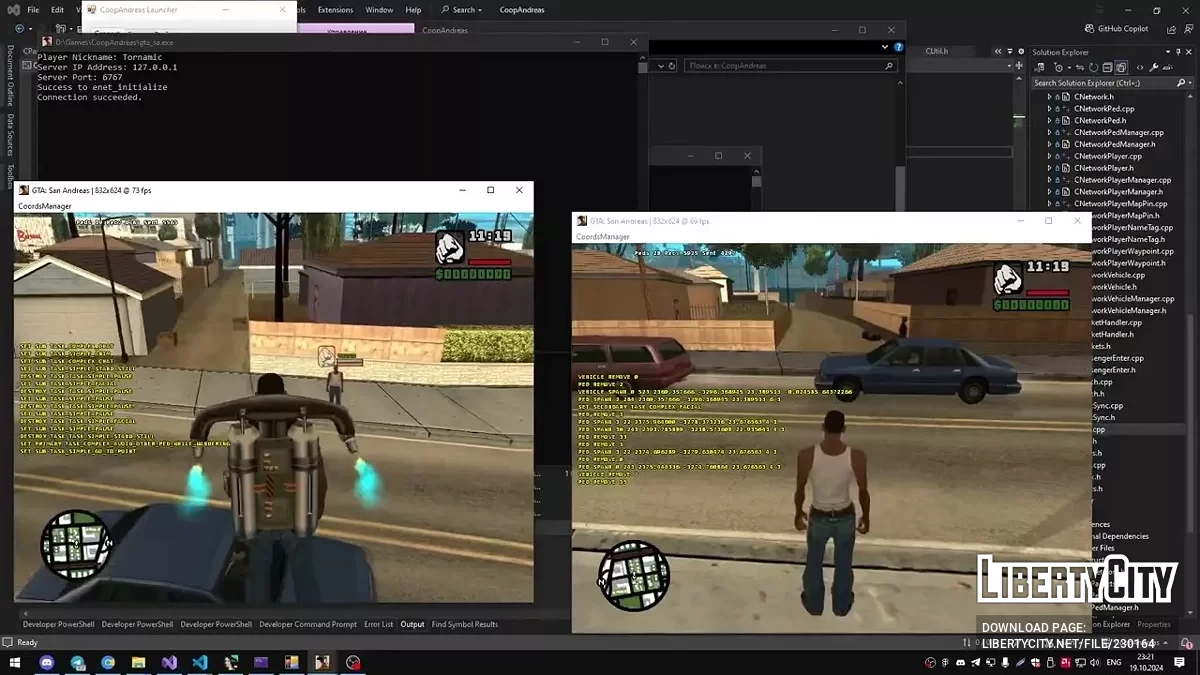This screenshot has width=1200, height=675.
Task: Open the Developer Command Prompt tab
Action: (x=307, y=624)
